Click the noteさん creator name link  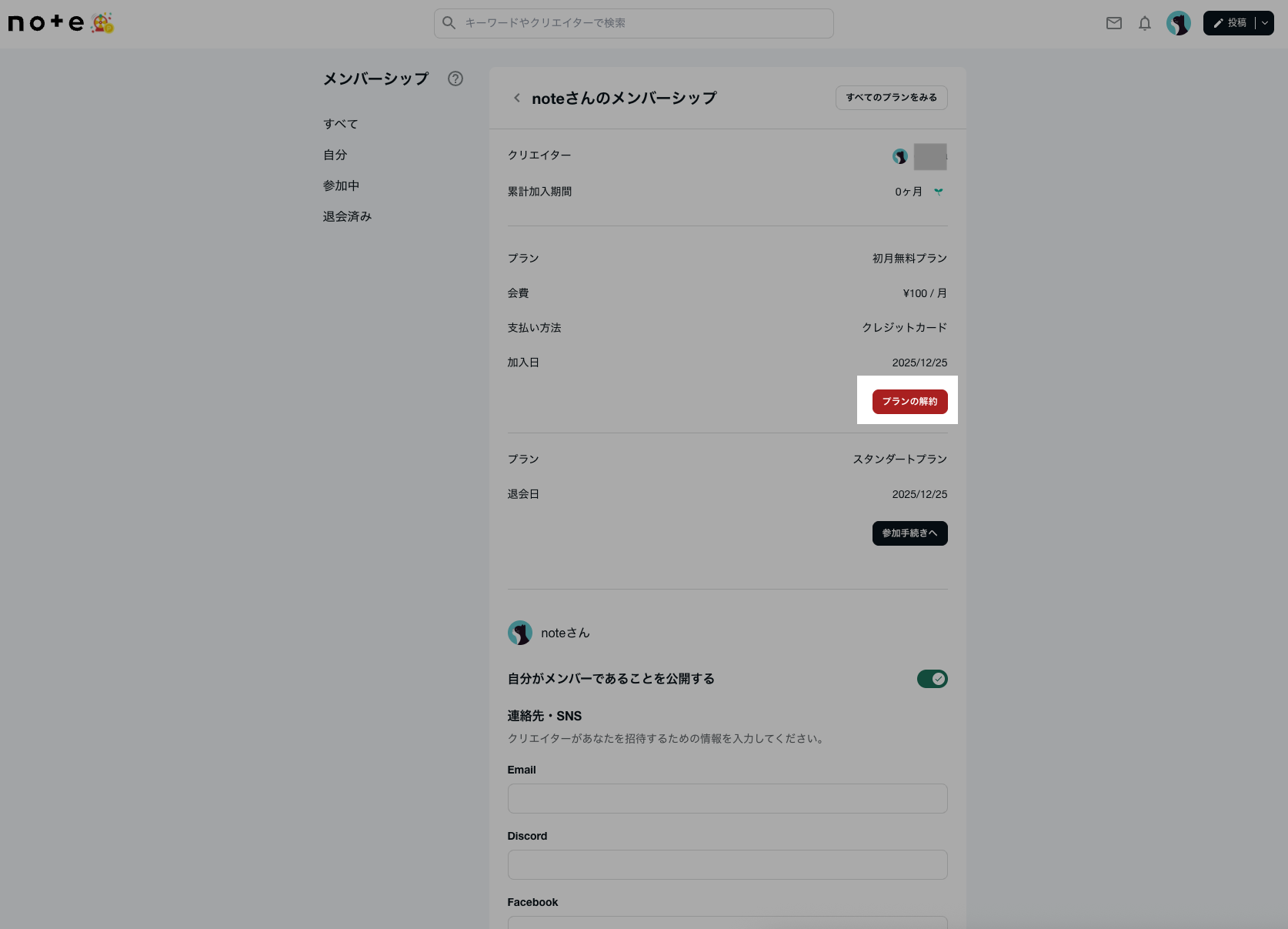click(x=566, y=633)
